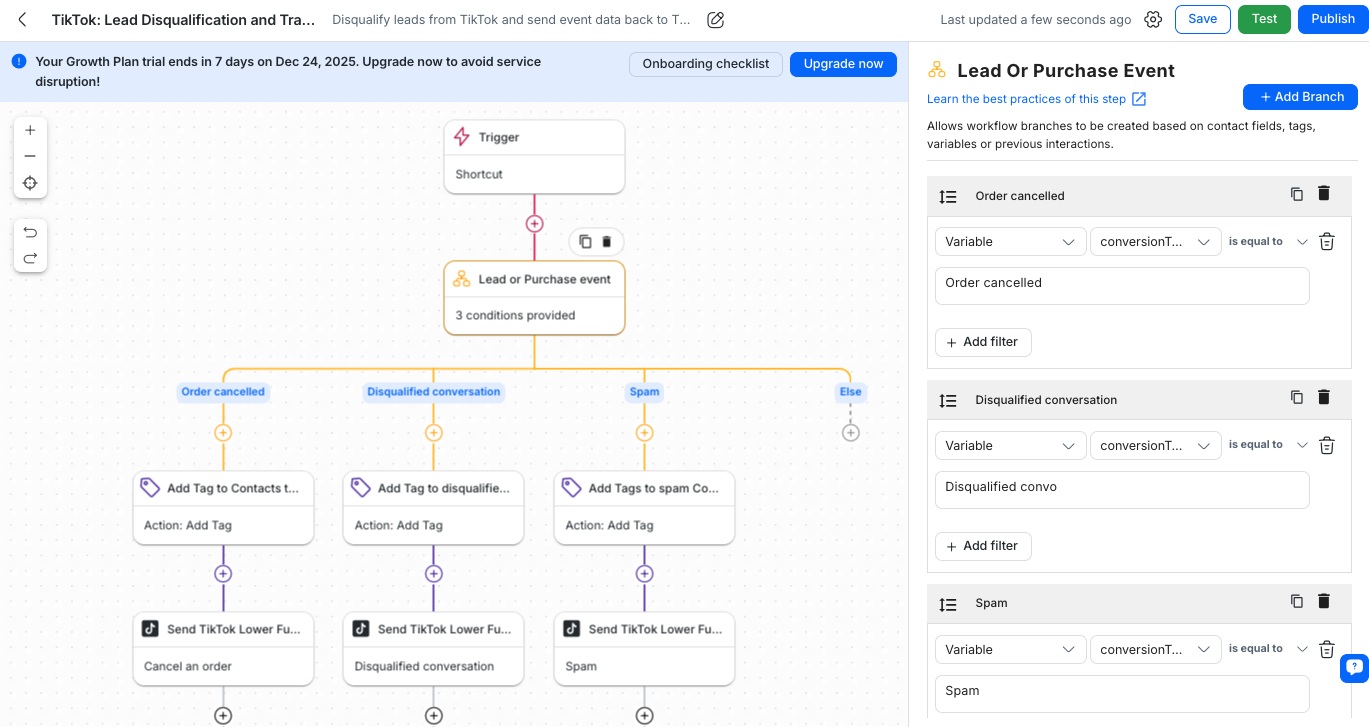1369x727 pixels.
Task: Publish the workflow
Action: (1333, 18)
